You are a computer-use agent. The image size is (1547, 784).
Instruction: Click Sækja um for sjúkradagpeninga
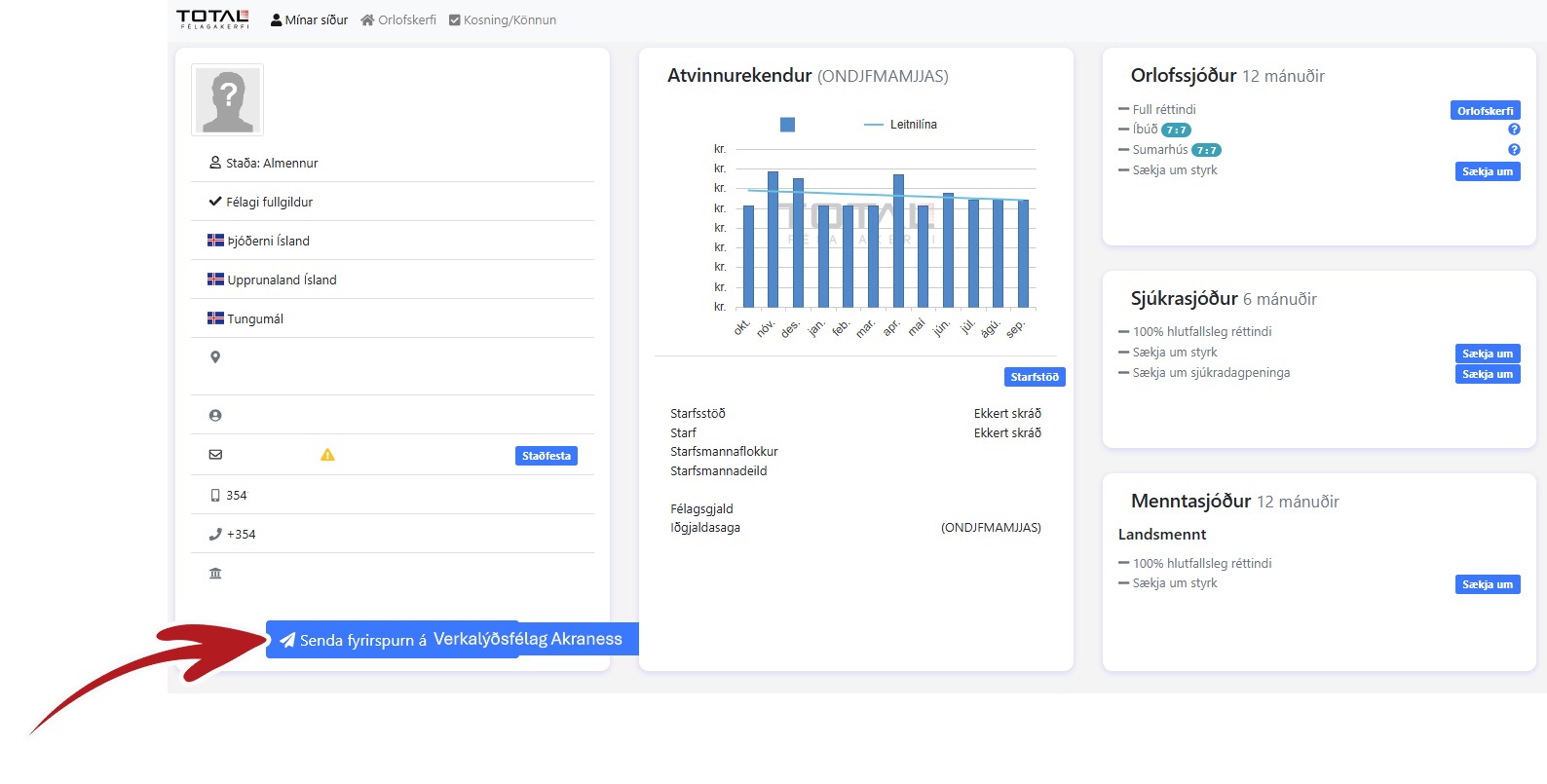click(1487, 374)
